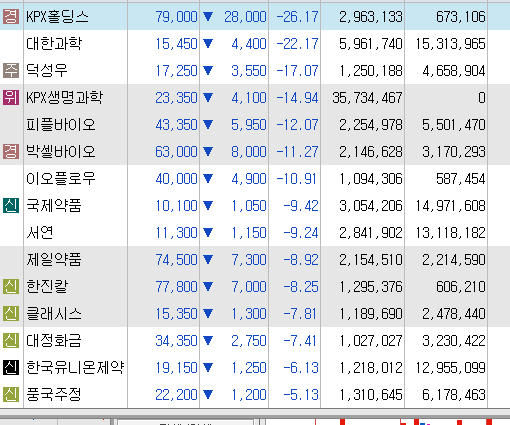Select stock name 클래시스
This screenshot has width=510, height=425.
54,314
